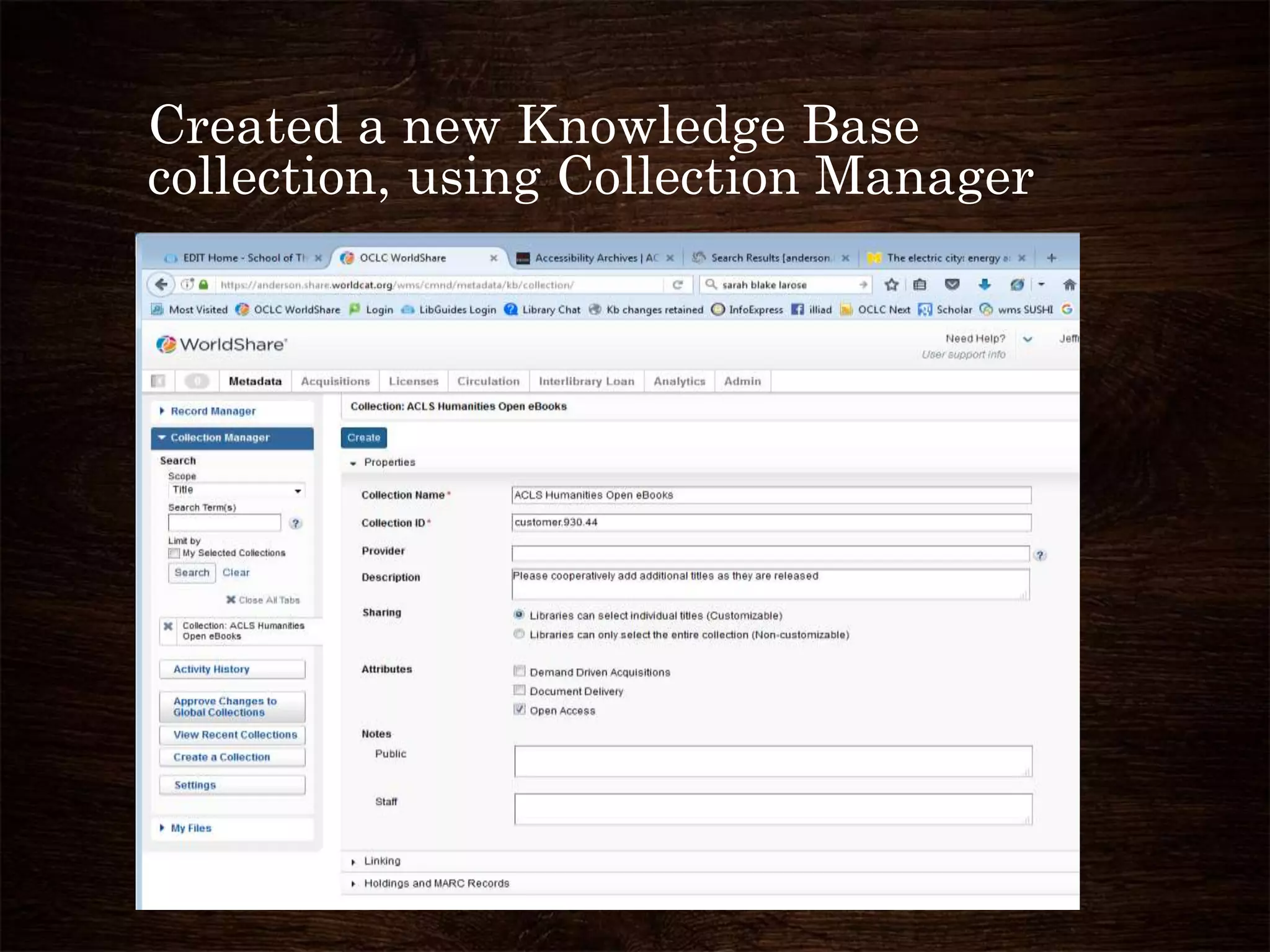Bookmark this page with the star icon
1270x952 pixels.
click(892, 284)
